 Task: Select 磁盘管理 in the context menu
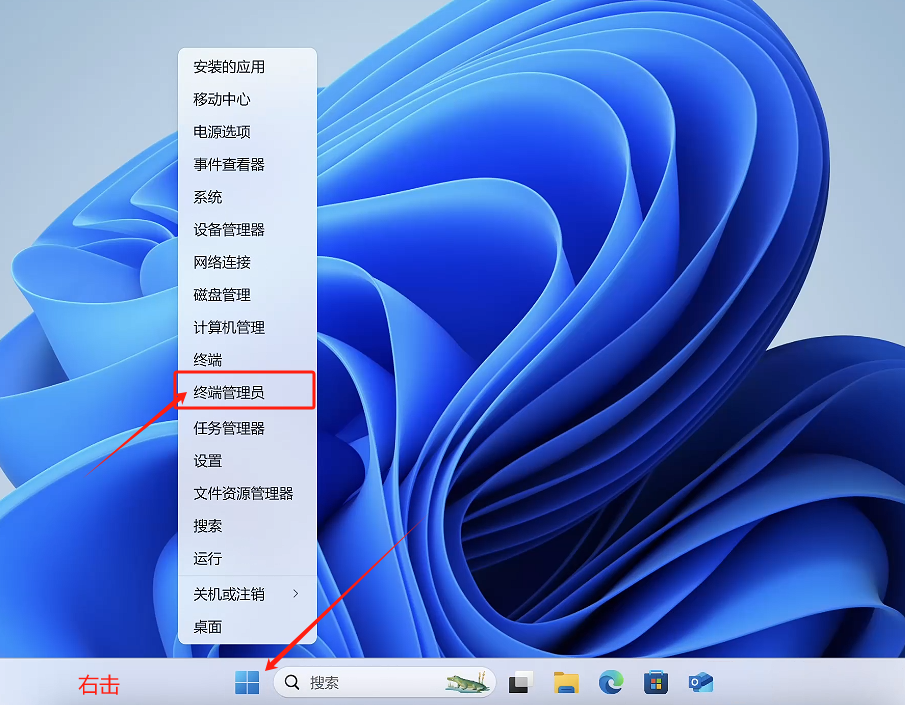pyautogui.click(x=220, y=294)
